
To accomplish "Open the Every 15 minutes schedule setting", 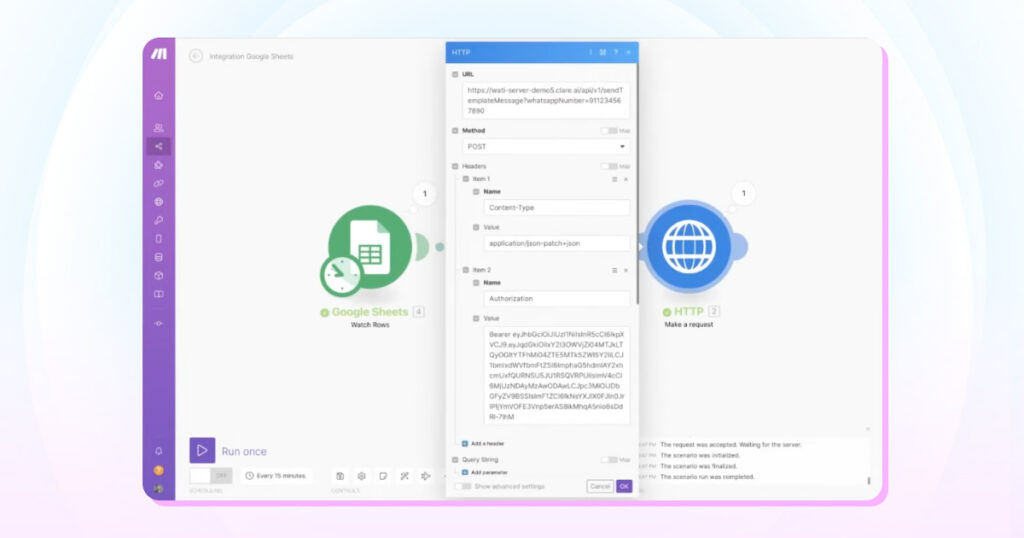I will coord(276,476).
